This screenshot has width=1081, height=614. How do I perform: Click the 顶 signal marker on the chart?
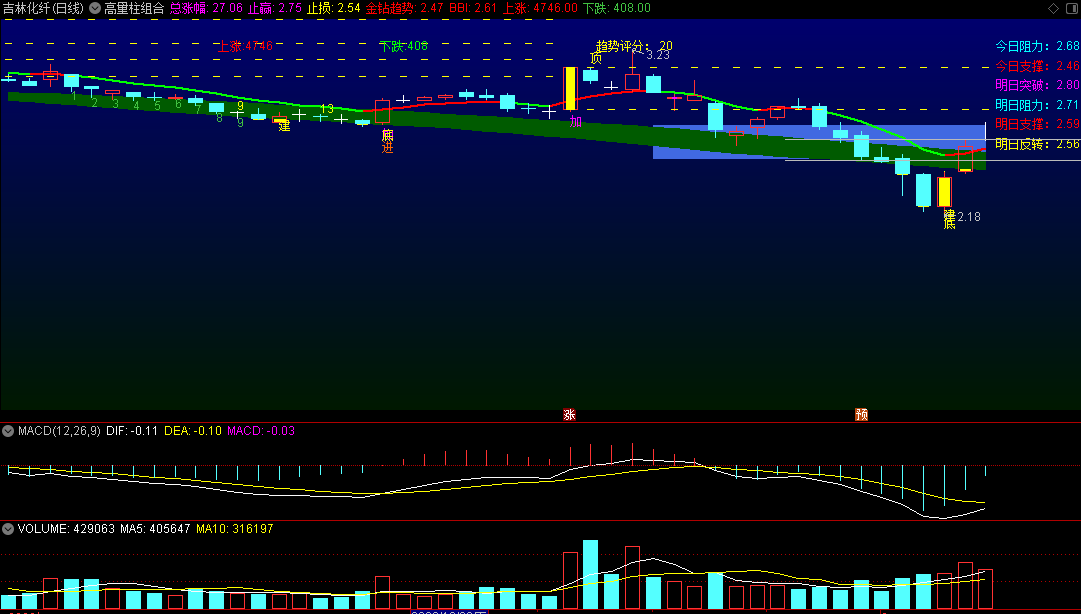pos(596,59)
